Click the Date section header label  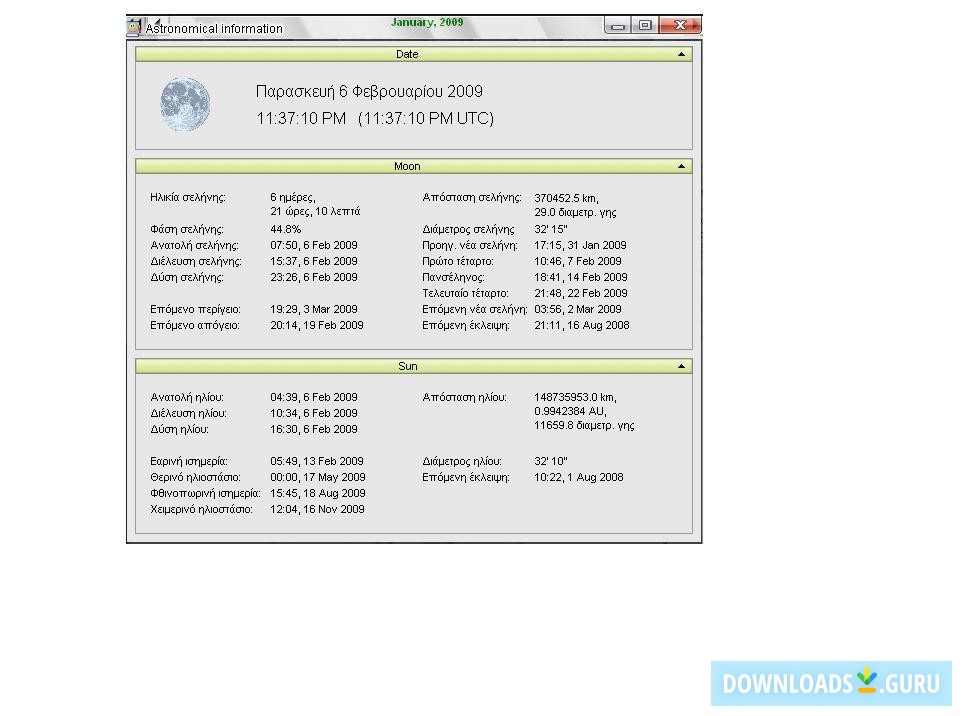[x=407, y=54]
